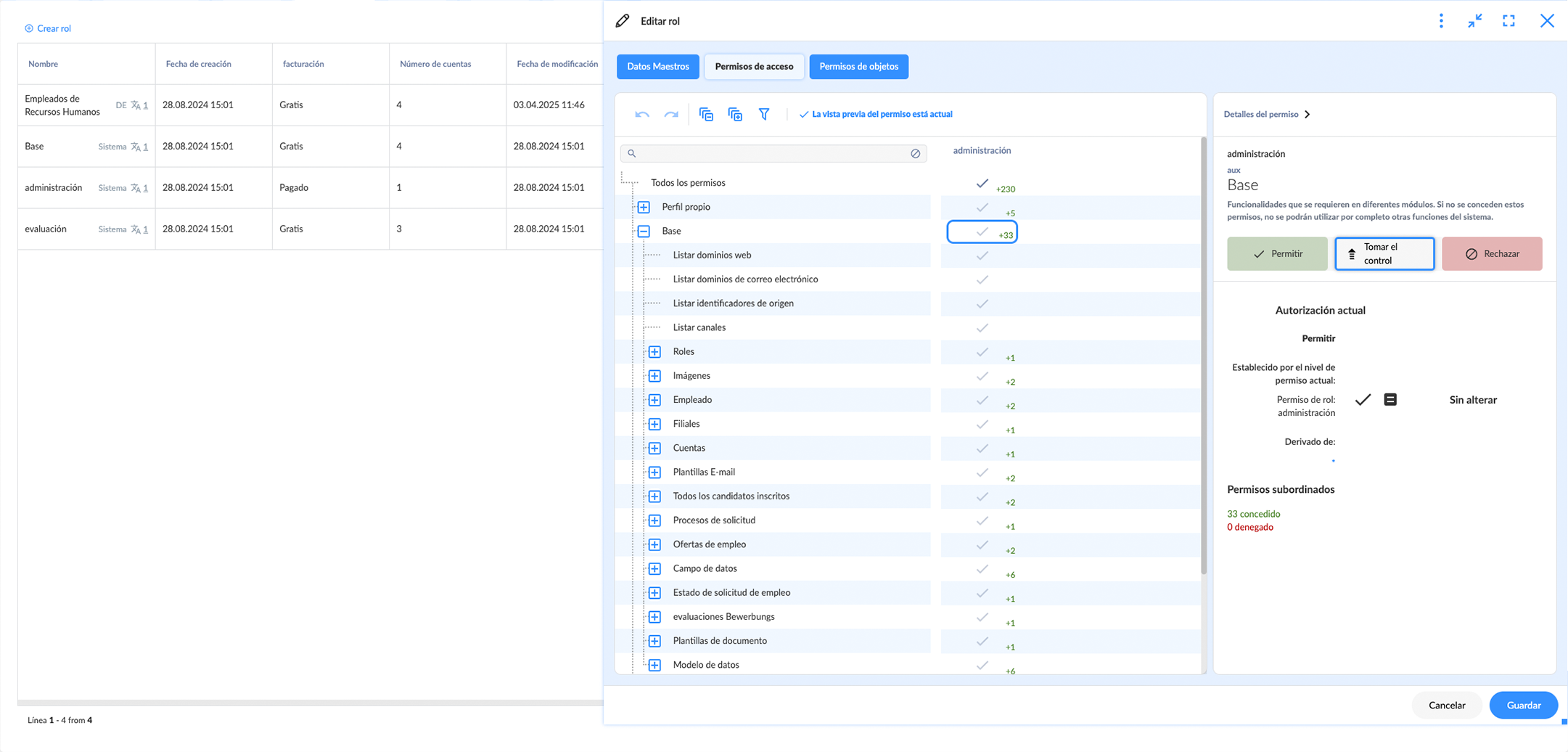Toggle the permission checkmark for Roles
This screenshot has height=752, width=1568.
pyautogui.click(x=982, y=352)
